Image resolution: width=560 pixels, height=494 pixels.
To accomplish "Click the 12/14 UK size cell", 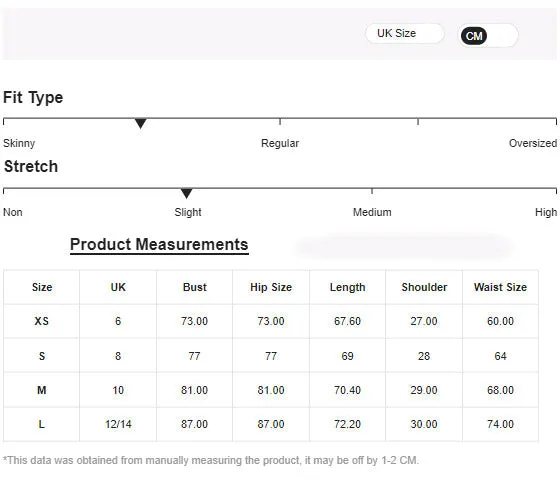I will (x=118, y=424).
